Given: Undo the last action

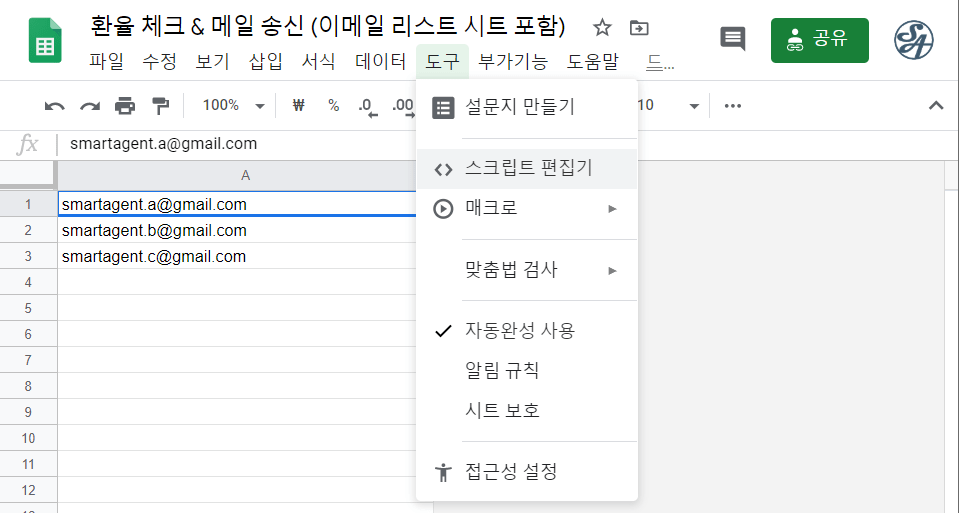Looking at the screenshot, I should (54, 106).
